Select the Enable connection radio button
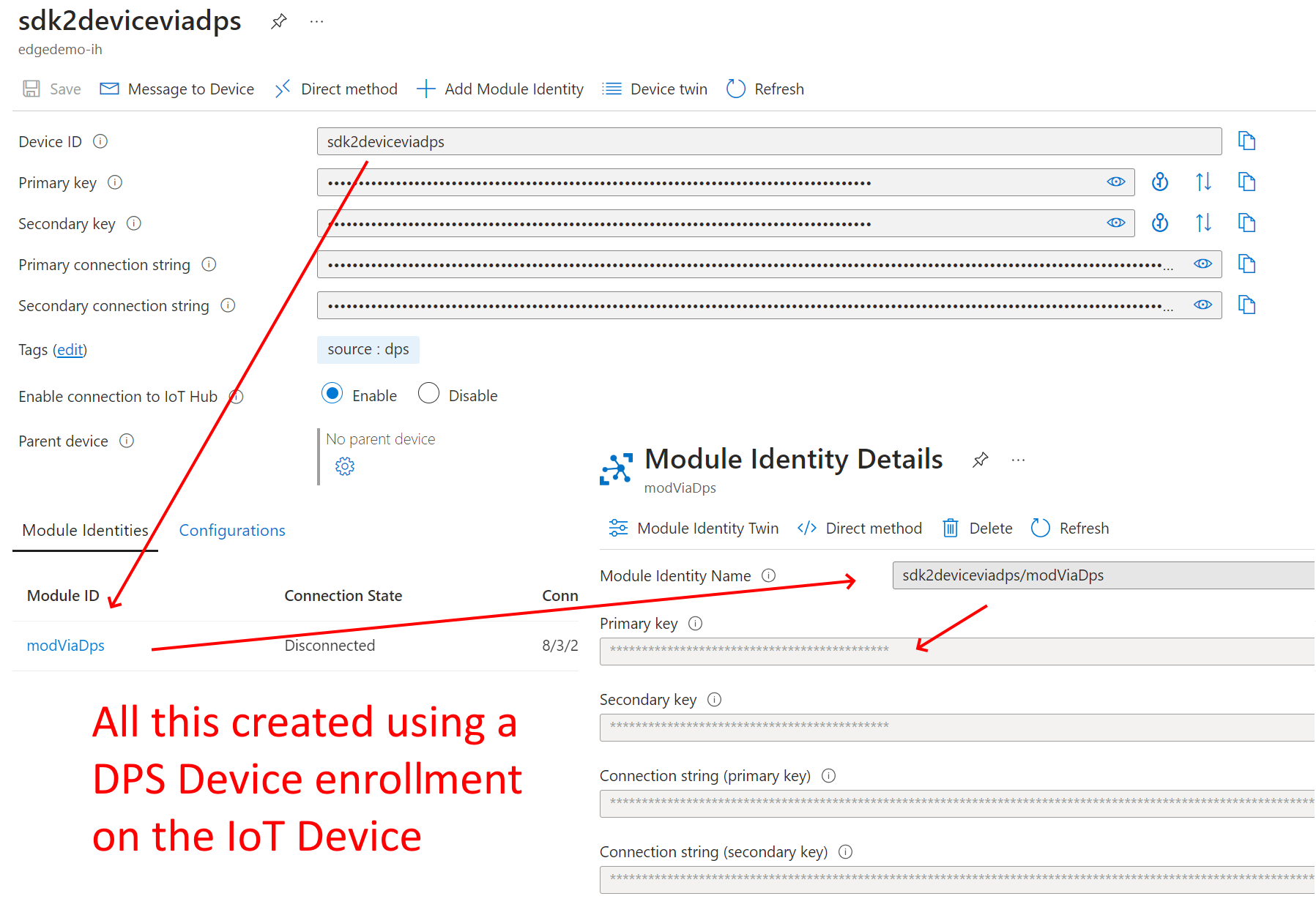 (332, 394)
